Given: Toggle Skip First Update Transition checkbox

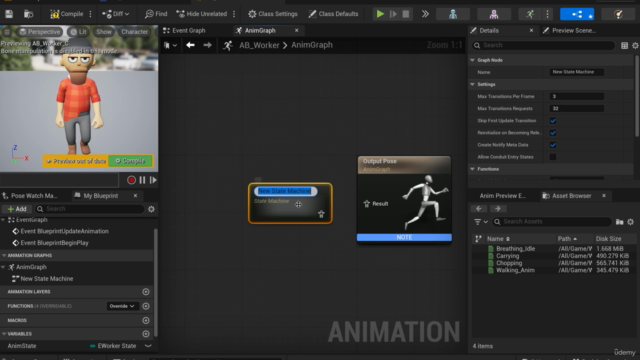Looking at the screenshot, I should [553, 121].
